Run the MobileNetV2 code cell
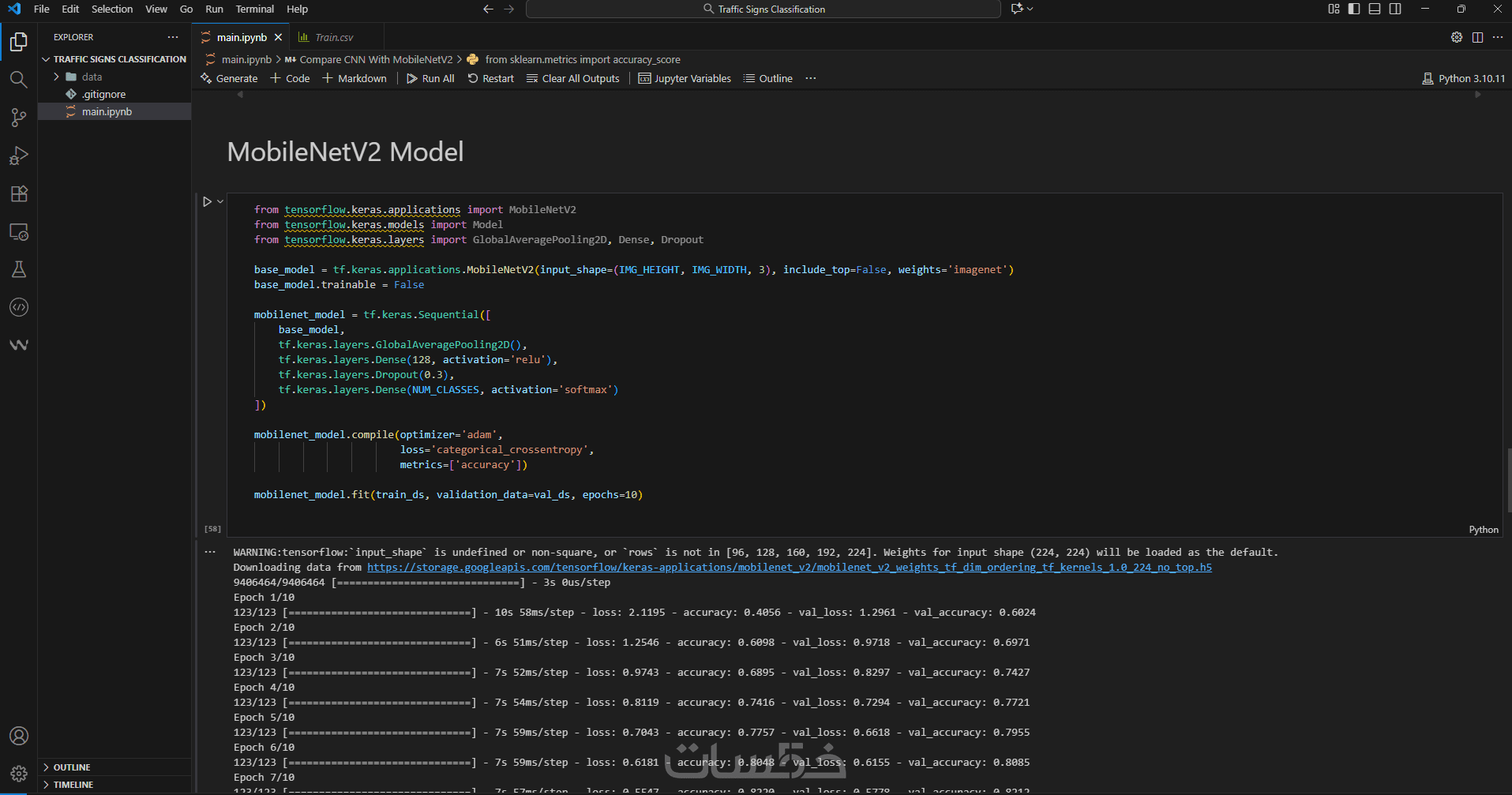The width and height of the screenshot is (1512, 795). [x=207, y=202]
